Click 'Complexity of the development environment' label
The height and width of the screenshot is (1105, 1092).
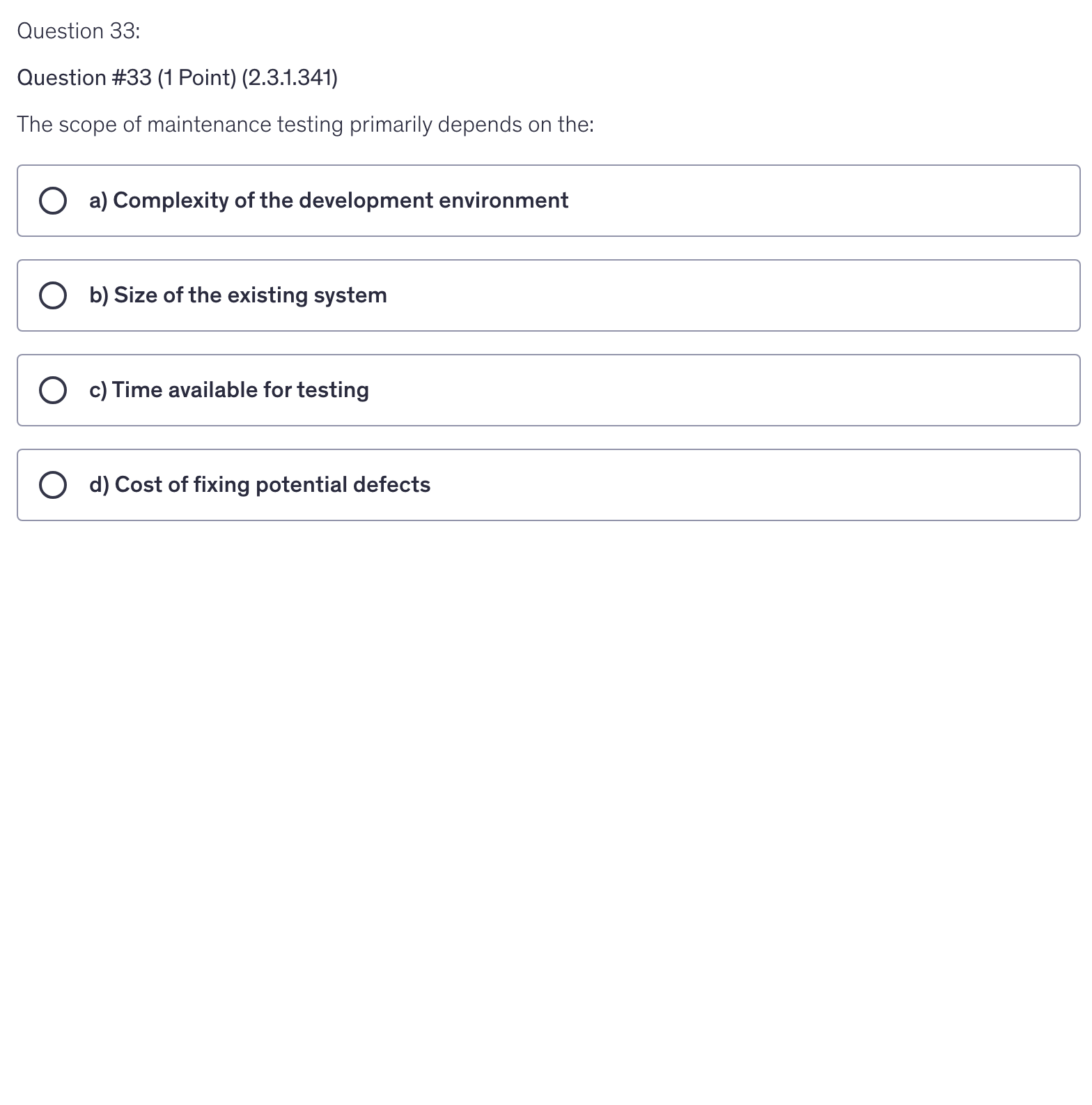341,201
